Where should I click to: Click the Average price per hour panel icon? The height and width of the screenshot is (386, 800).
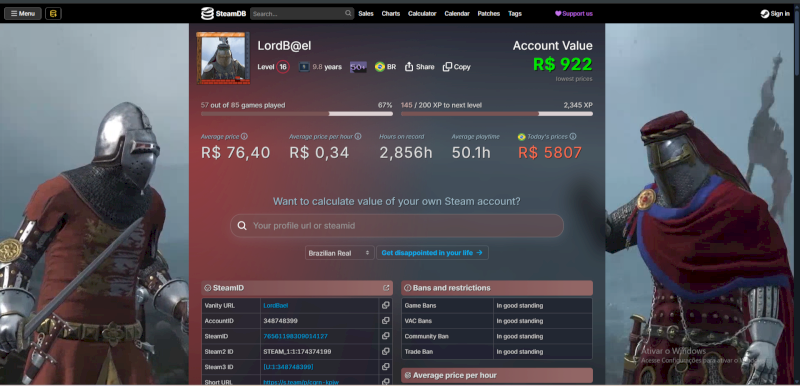(x=408, y=376)
